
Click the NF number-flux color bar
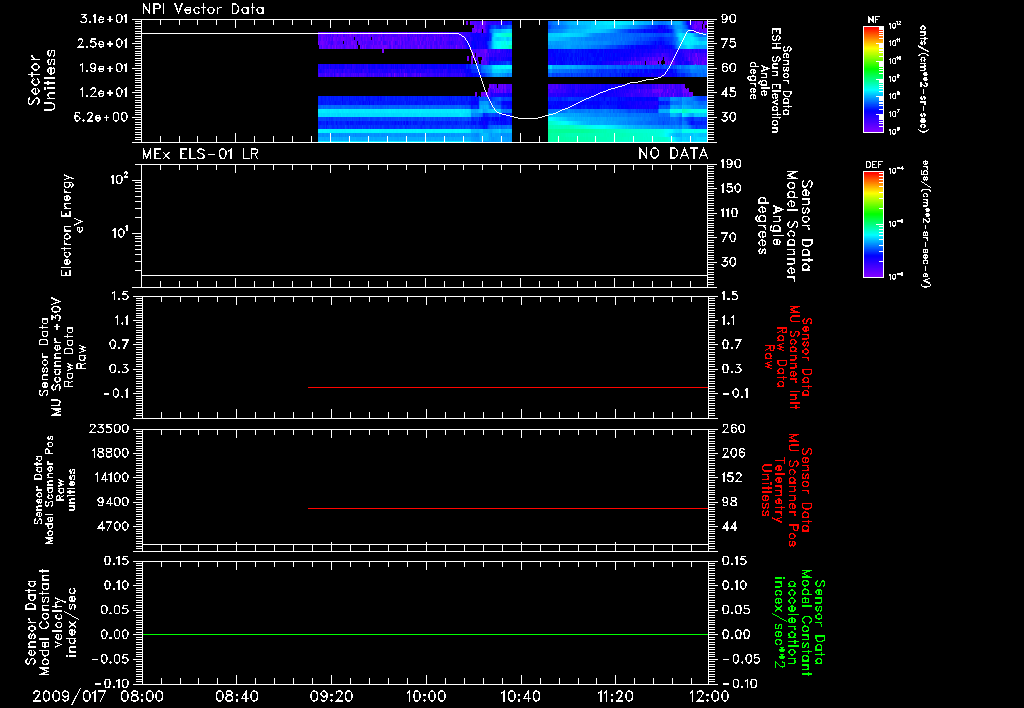(873, 78)
